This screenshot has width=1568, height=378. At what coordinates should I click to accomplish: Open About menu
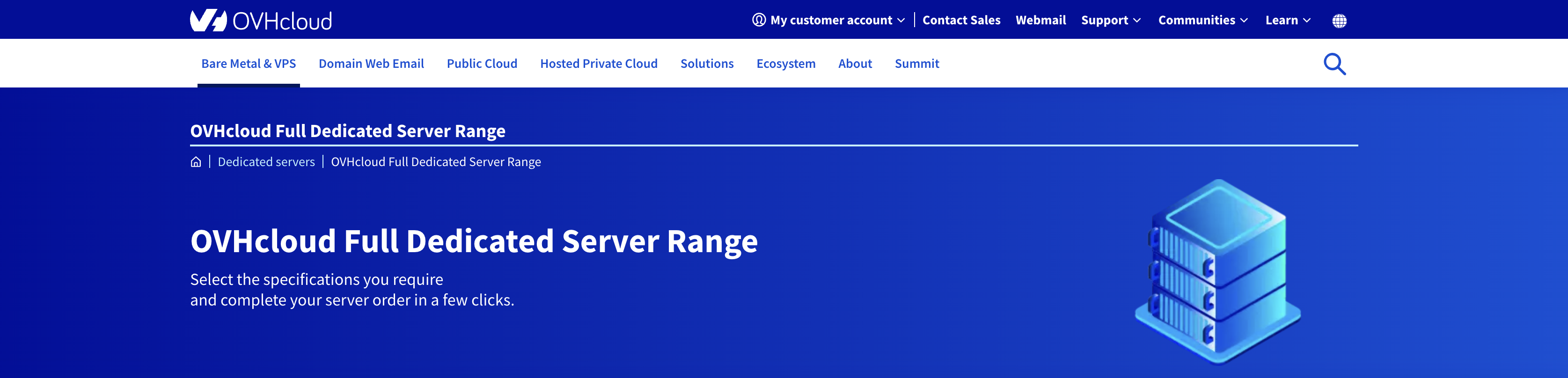point(855,63)
